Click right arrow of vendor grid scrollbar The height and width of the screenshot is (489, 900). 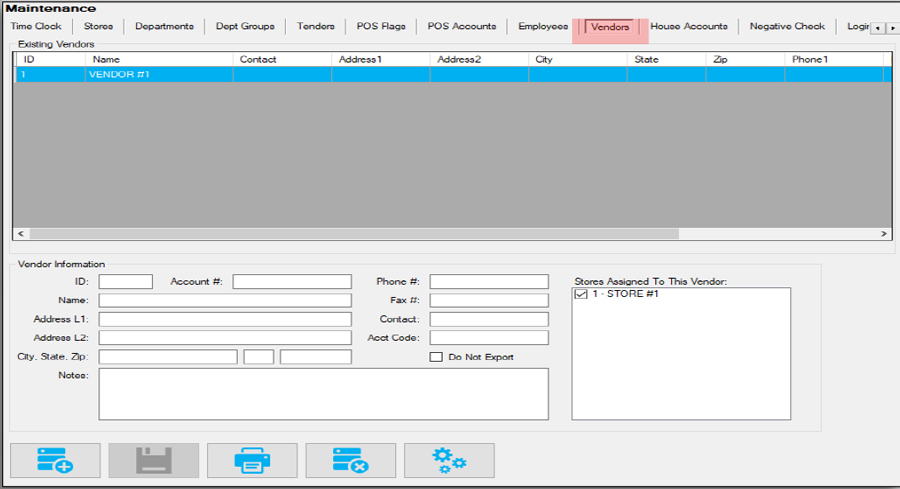[884, 234]
